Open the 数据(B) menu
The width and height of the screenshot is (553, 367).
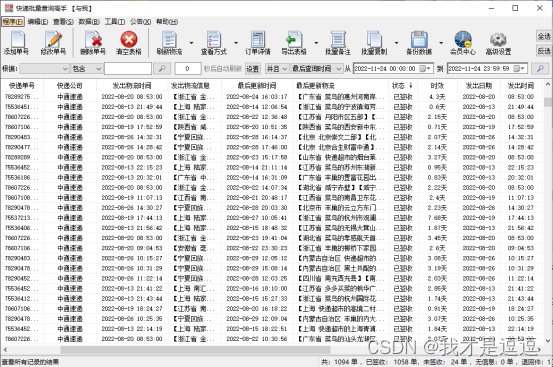89,22
